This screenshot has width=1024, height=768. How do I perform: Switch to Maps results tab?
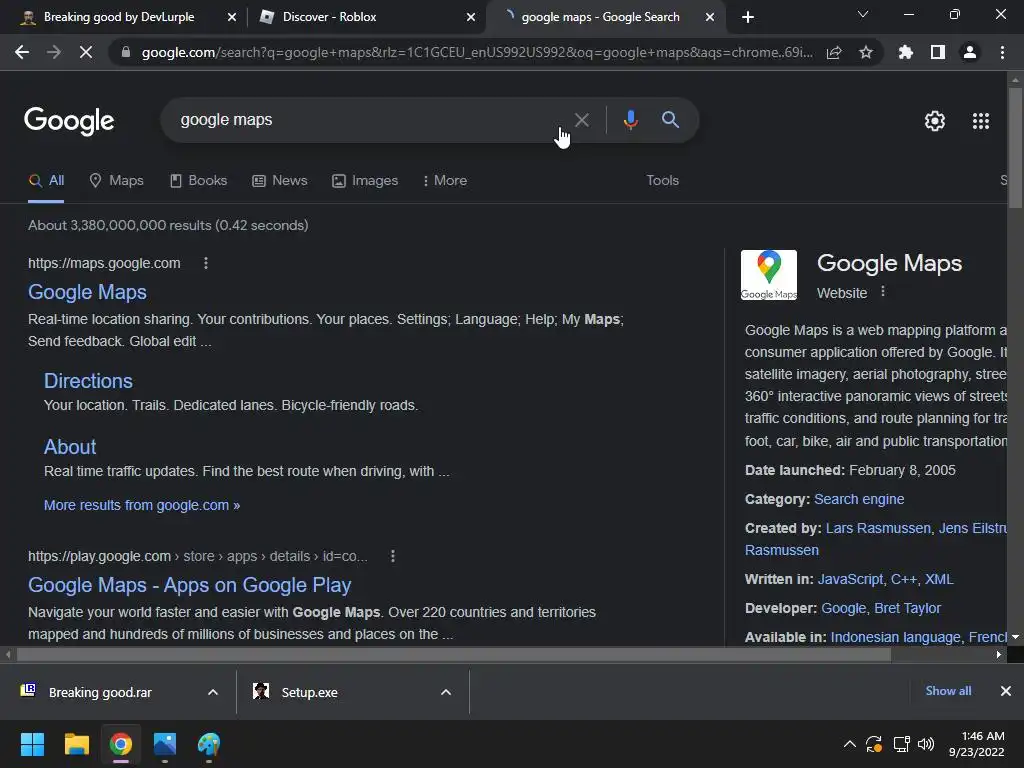[x=116, y=180]
